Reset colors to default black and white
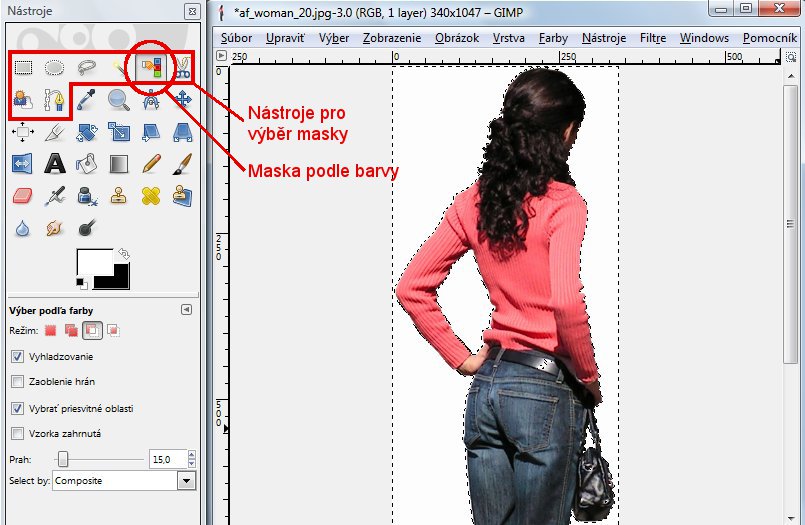This screenshot has width=805, height=525. (81, 283)
